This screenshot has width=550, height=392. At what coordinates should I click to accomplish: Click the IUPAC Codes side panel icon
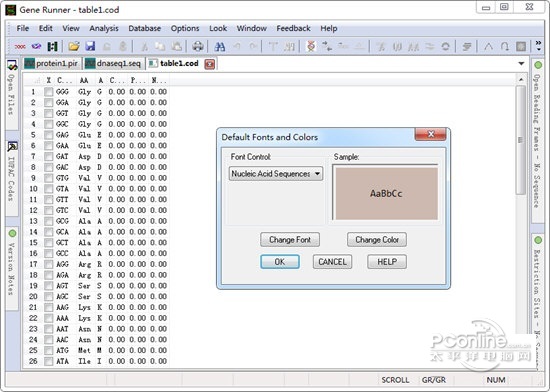tap(12, 146)
